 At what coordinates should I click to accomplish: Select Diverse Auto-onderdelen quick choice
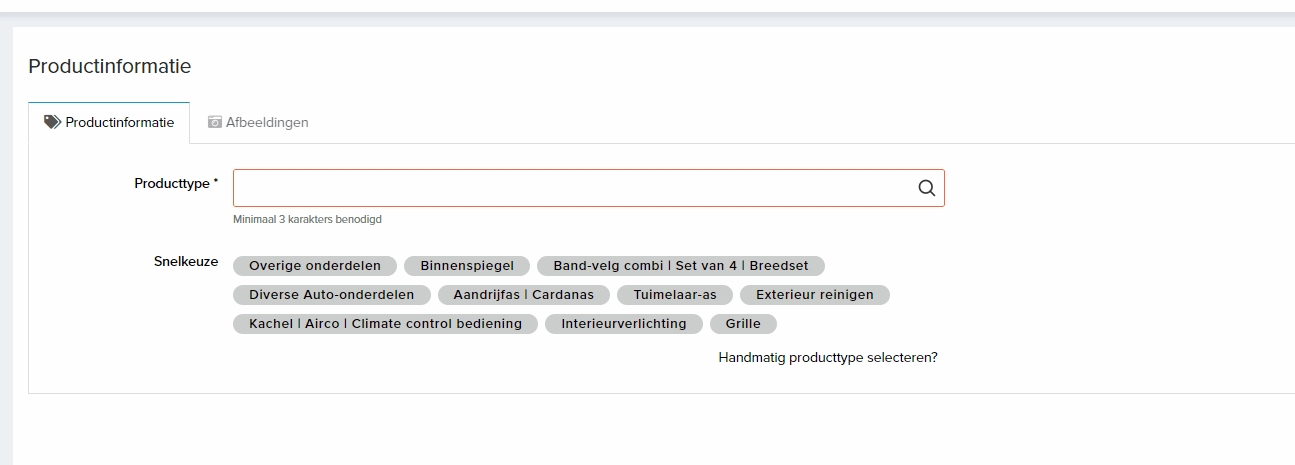[x=331, y=295]
